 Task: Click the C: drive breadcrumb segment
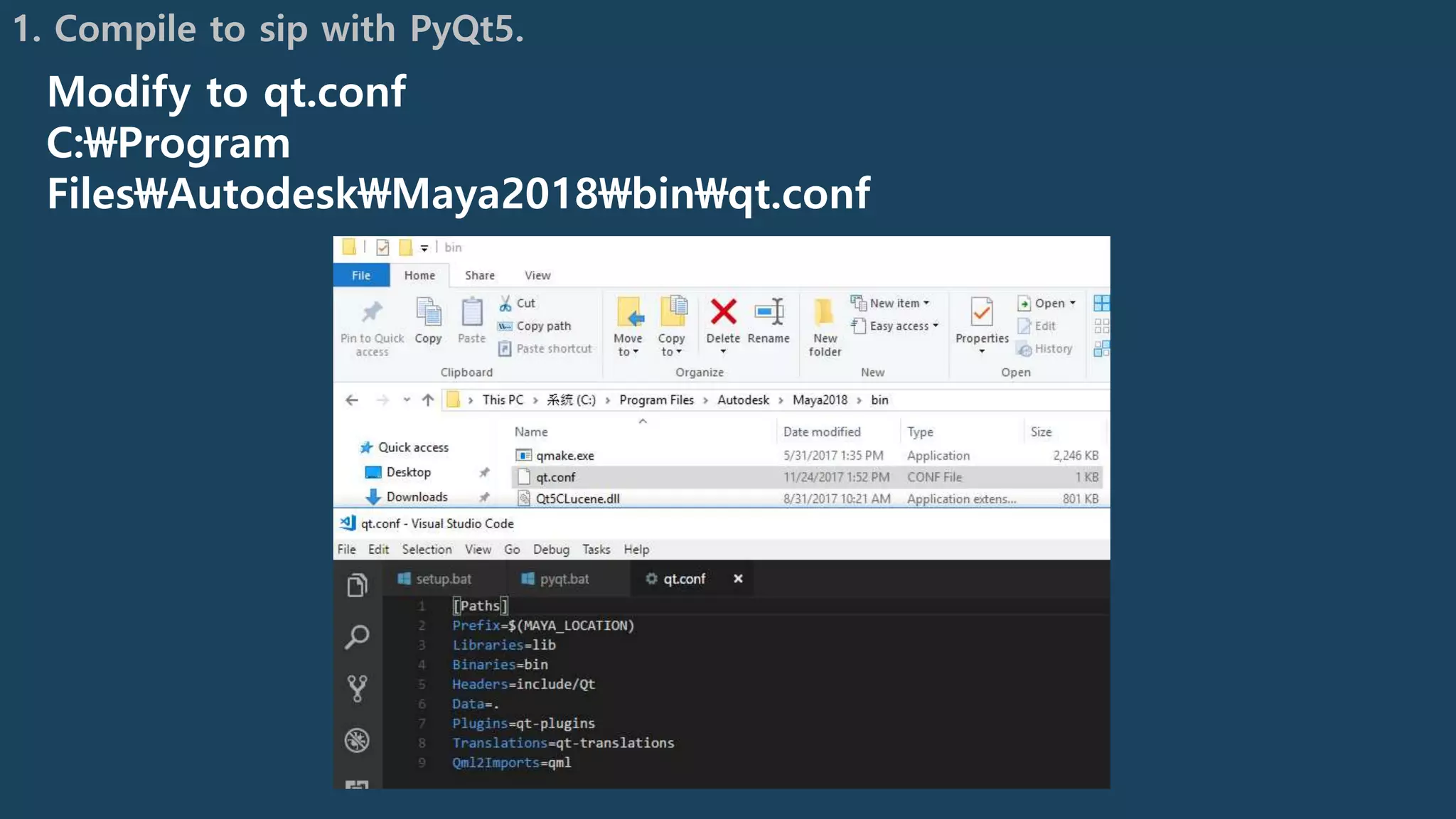click(571, 400)
